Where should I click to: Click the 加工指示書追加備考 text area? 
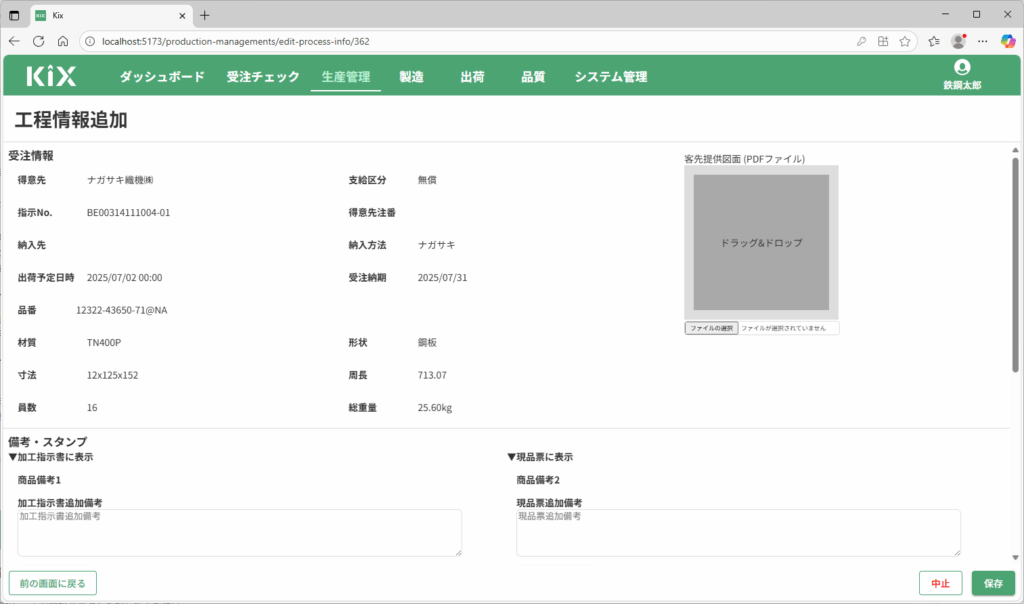tap(240, 533)
